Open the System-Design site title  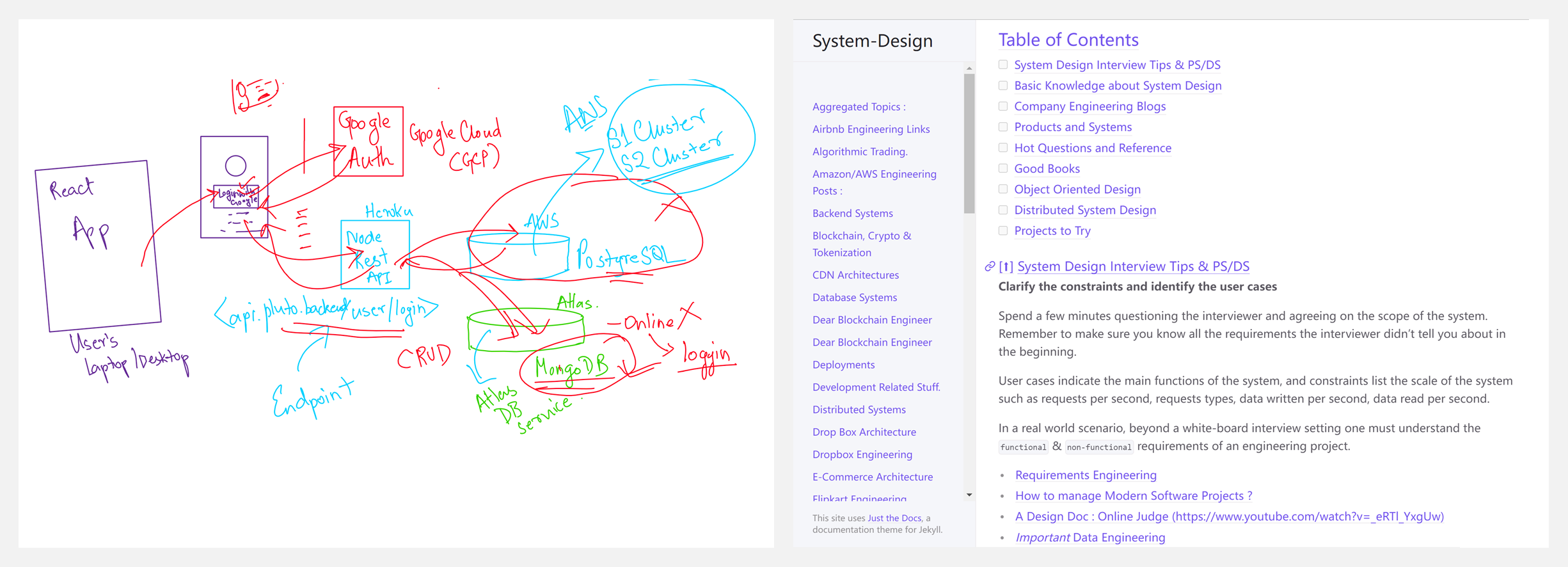872,40
